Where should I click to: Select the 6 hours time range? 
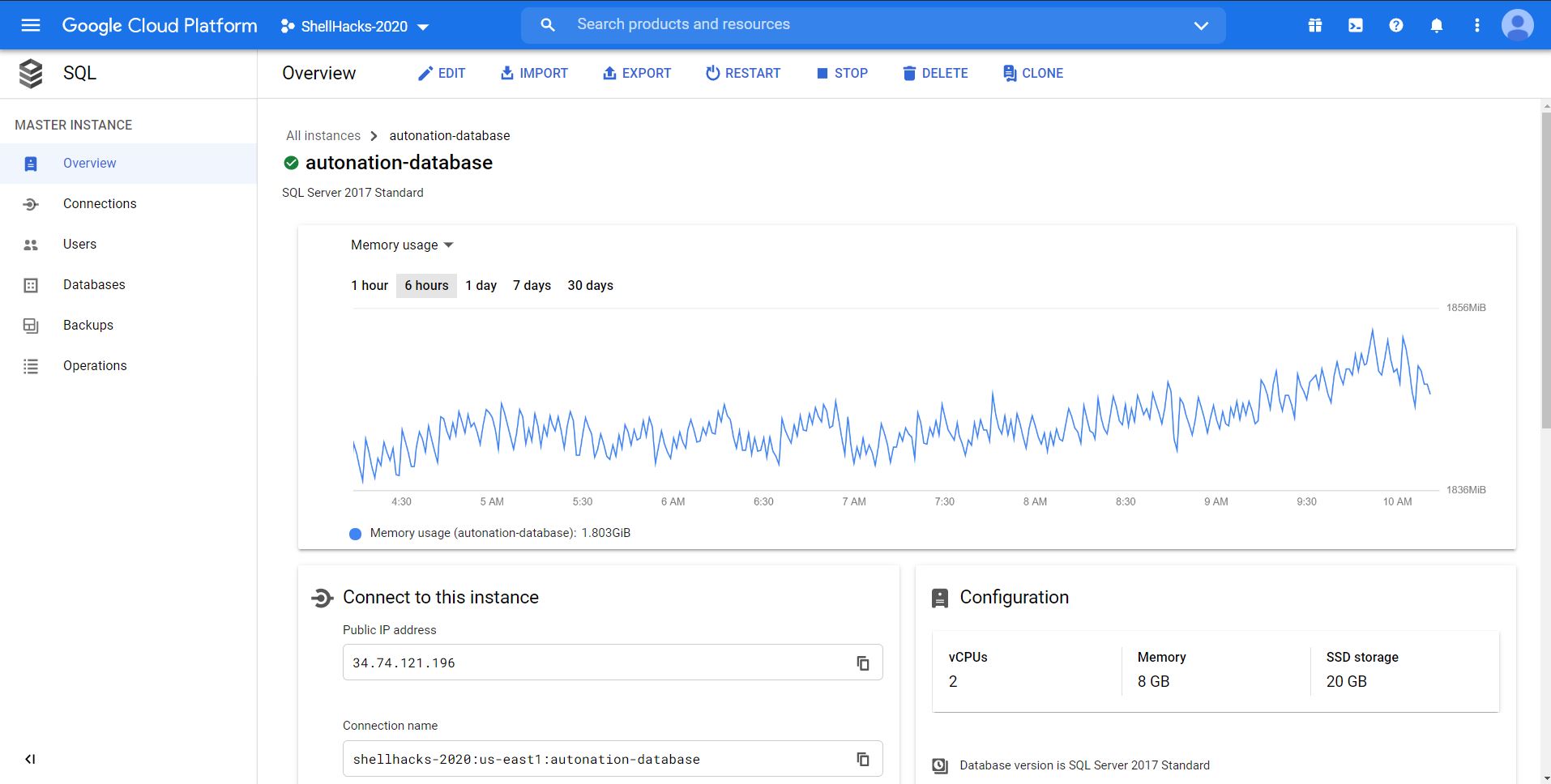coord(426,285)
